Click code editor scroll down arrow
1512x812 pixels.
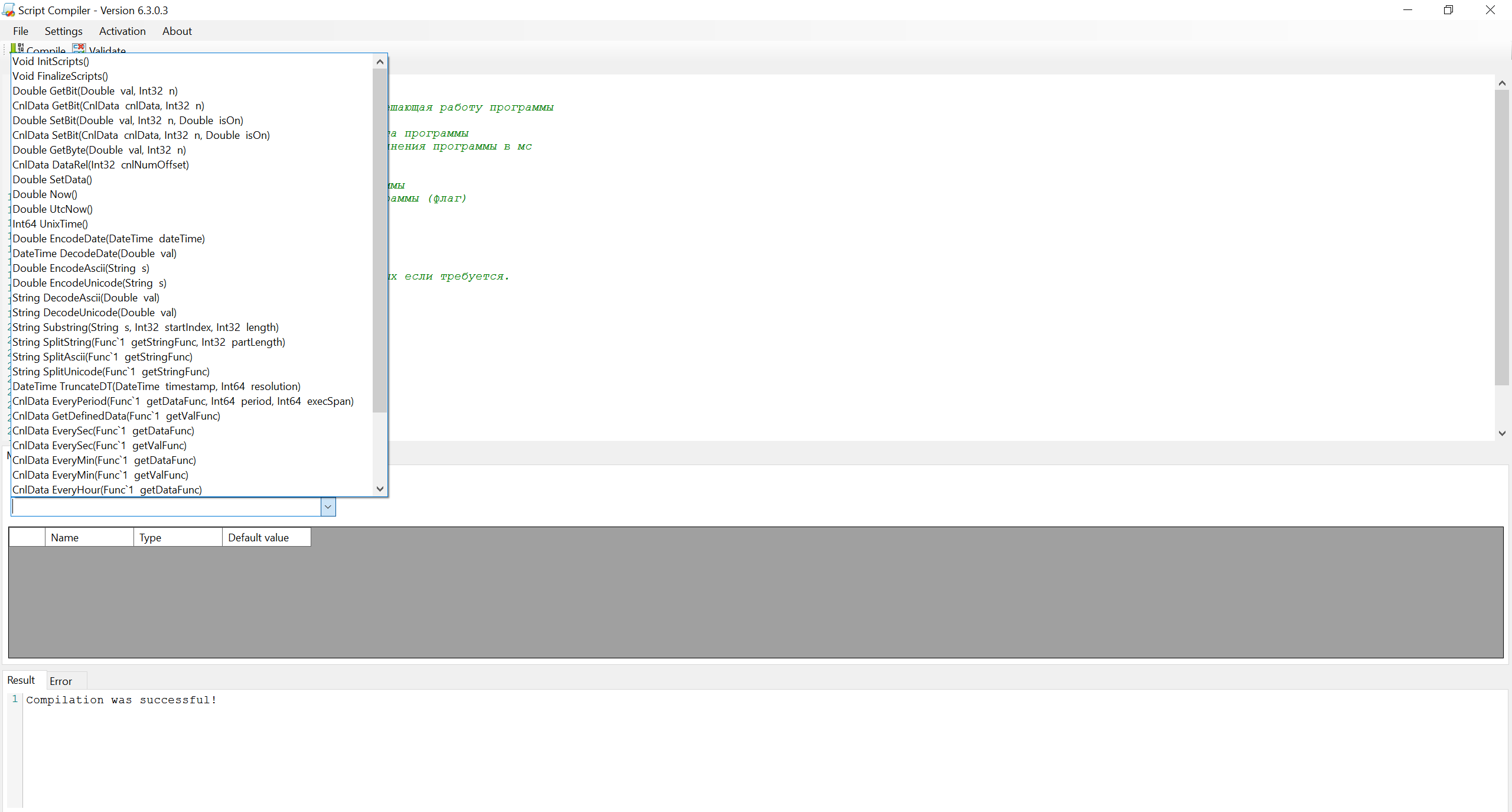[x=1502, y=433]
